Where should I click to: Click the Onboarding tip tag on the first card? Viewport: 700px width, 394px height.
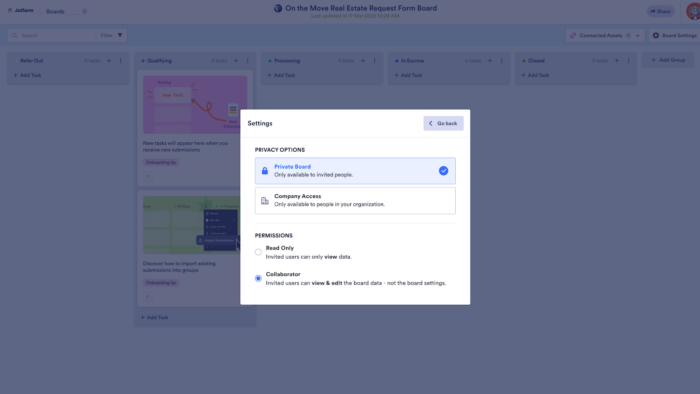[161, 162]
